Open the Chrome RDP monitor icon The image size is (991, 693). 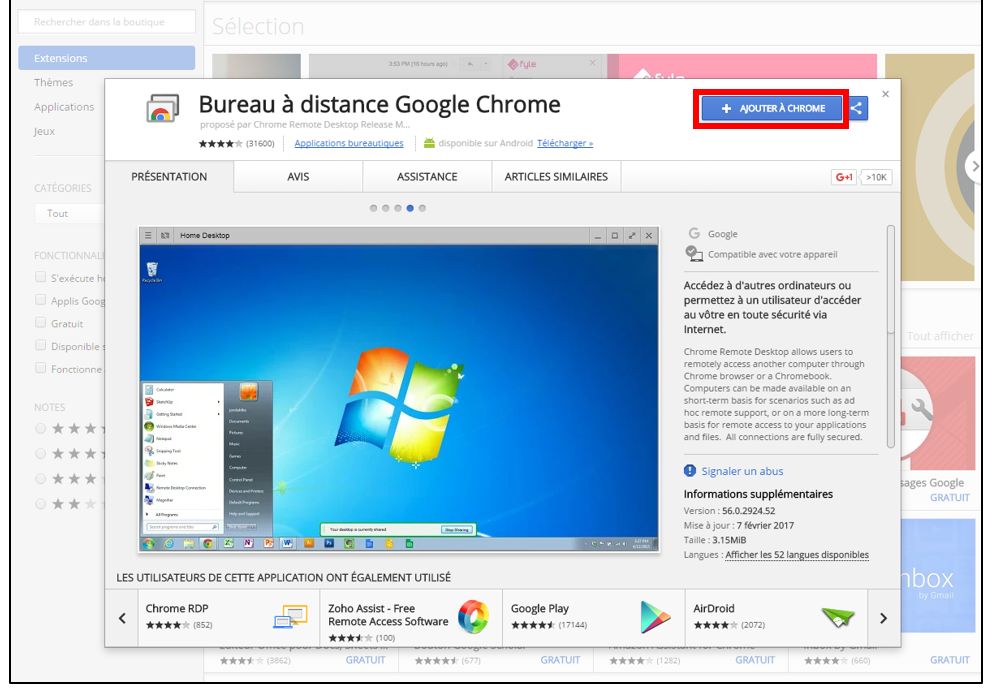(x=290, y=616)
